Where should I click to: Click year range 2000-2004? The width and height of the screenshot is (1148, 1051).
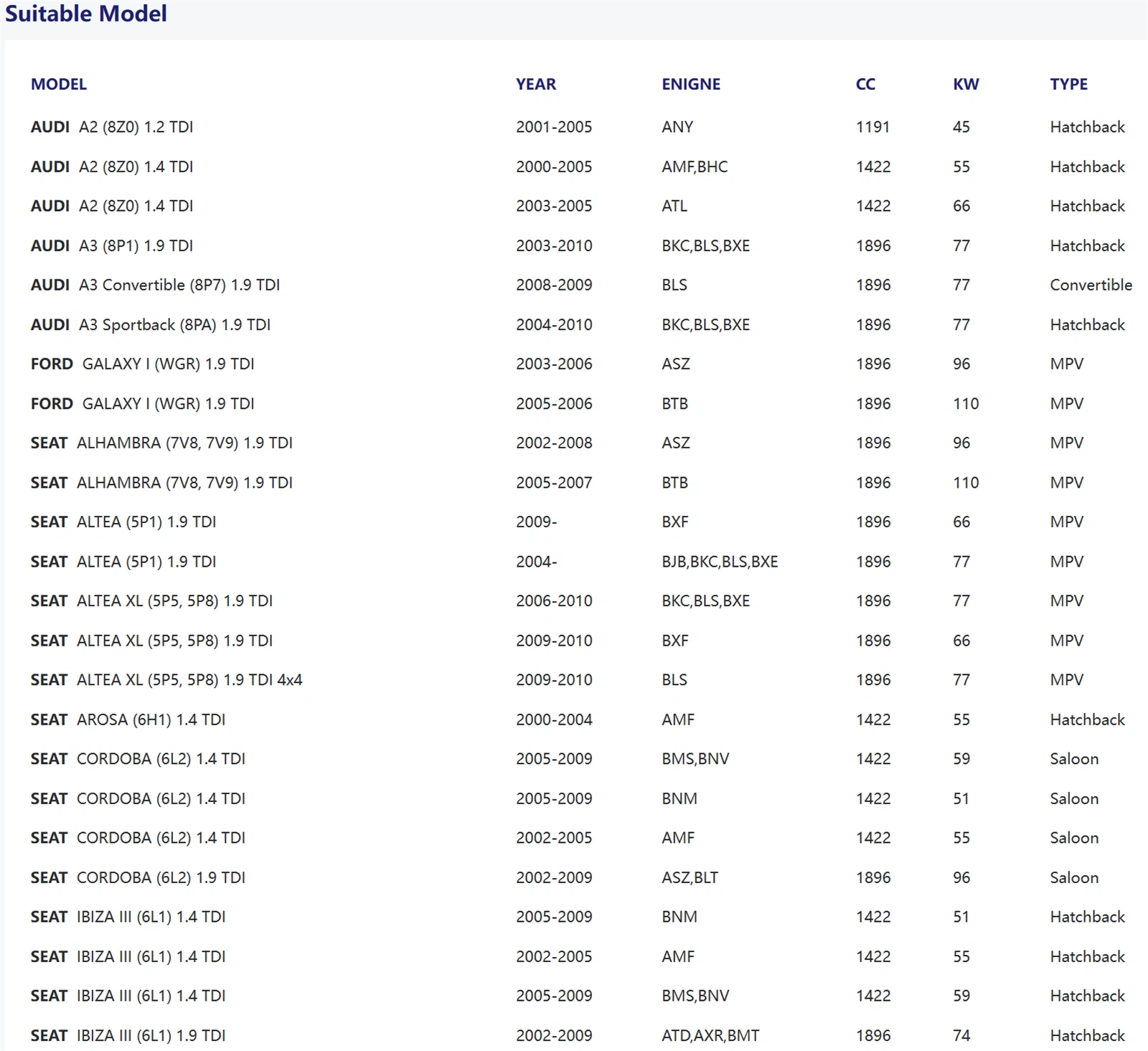coord(554,719)
